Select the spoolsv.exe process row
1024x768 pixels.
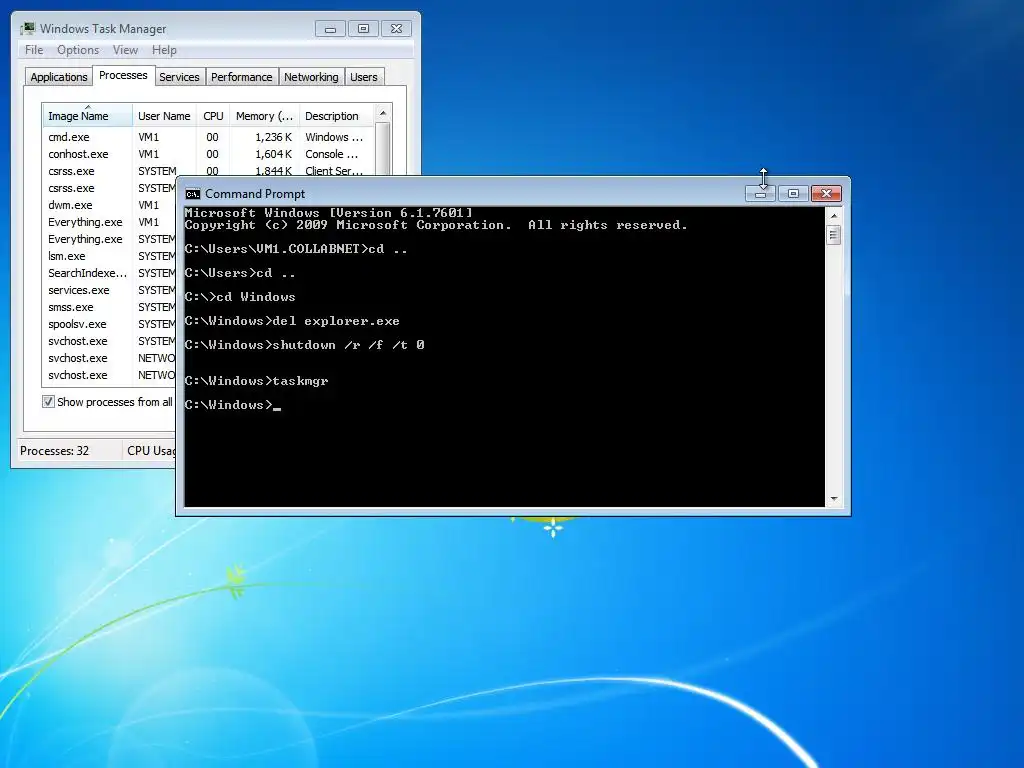pyautogui.click(x=110, y=324)
